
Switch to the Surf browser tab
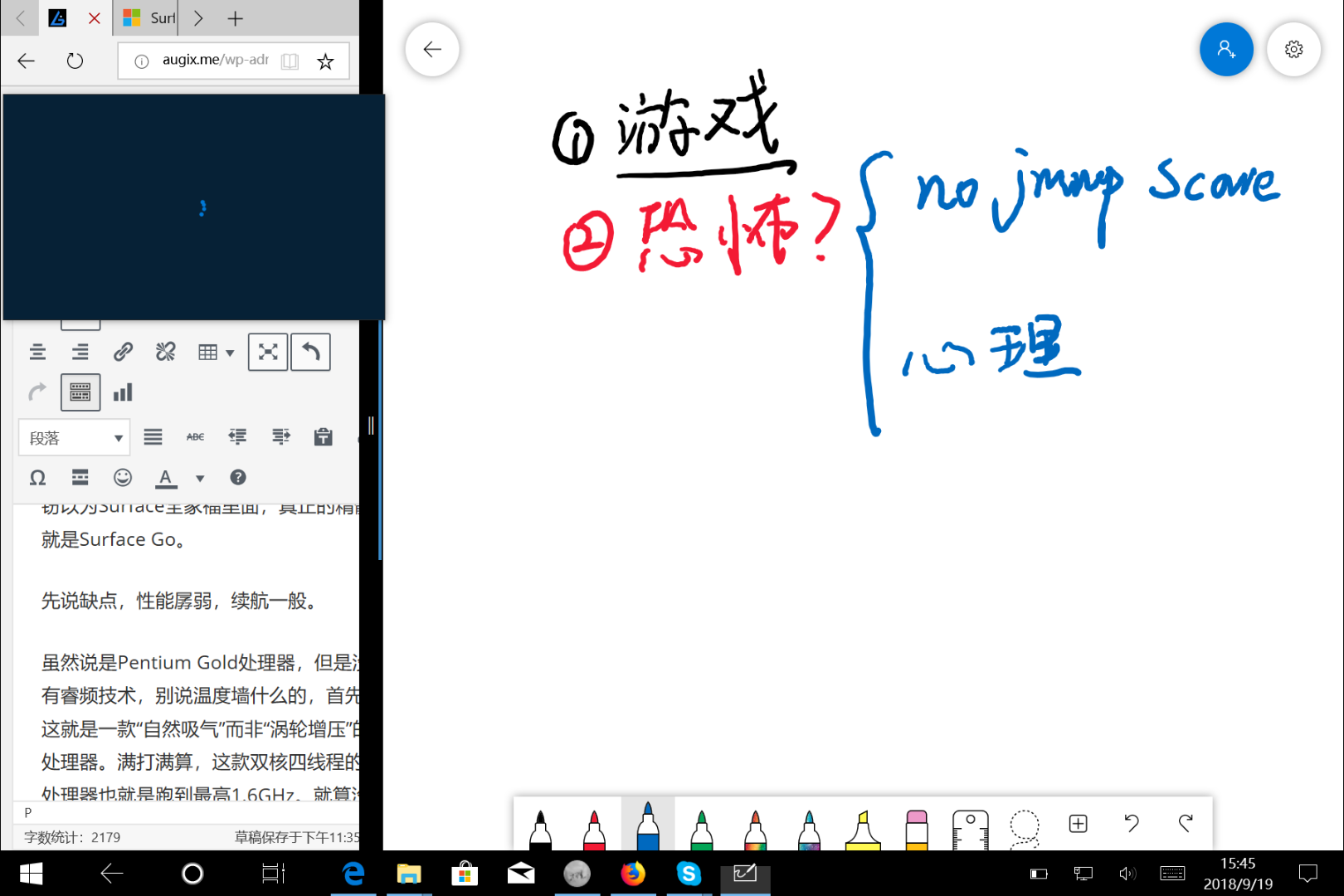(149, 18)
